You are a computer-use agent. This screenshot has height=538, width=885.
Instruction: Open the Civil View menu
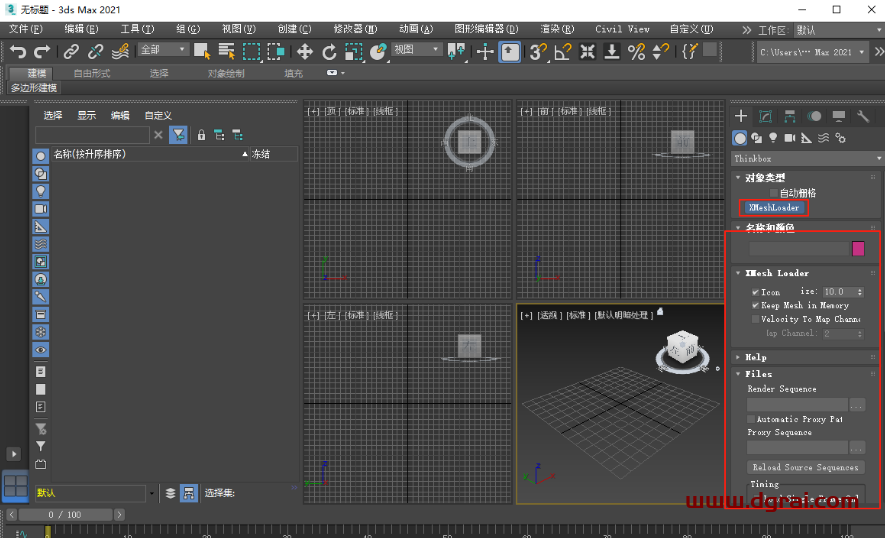point(622,29)
